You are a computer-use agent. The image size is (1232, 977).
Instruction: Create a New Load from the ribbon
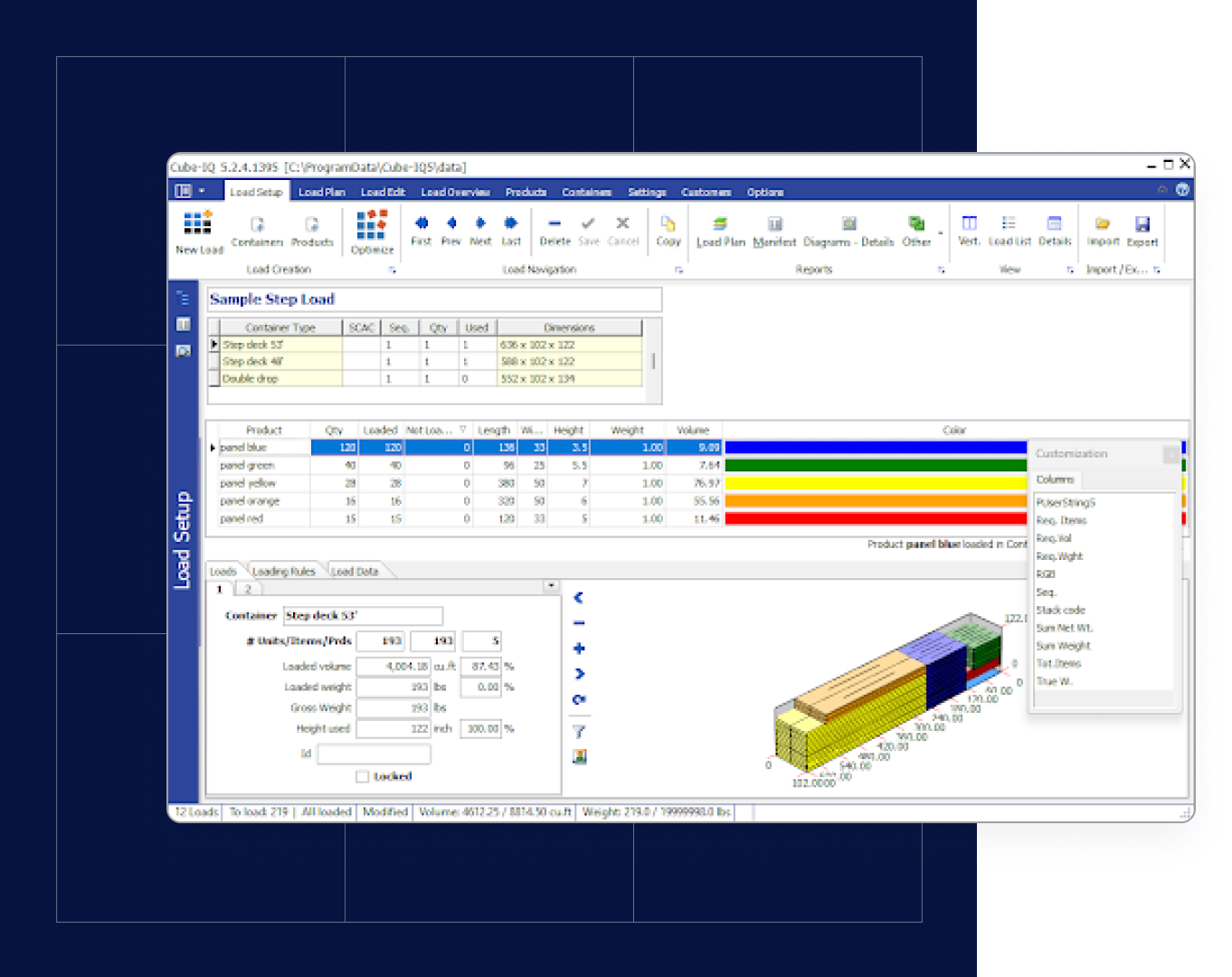199,232
